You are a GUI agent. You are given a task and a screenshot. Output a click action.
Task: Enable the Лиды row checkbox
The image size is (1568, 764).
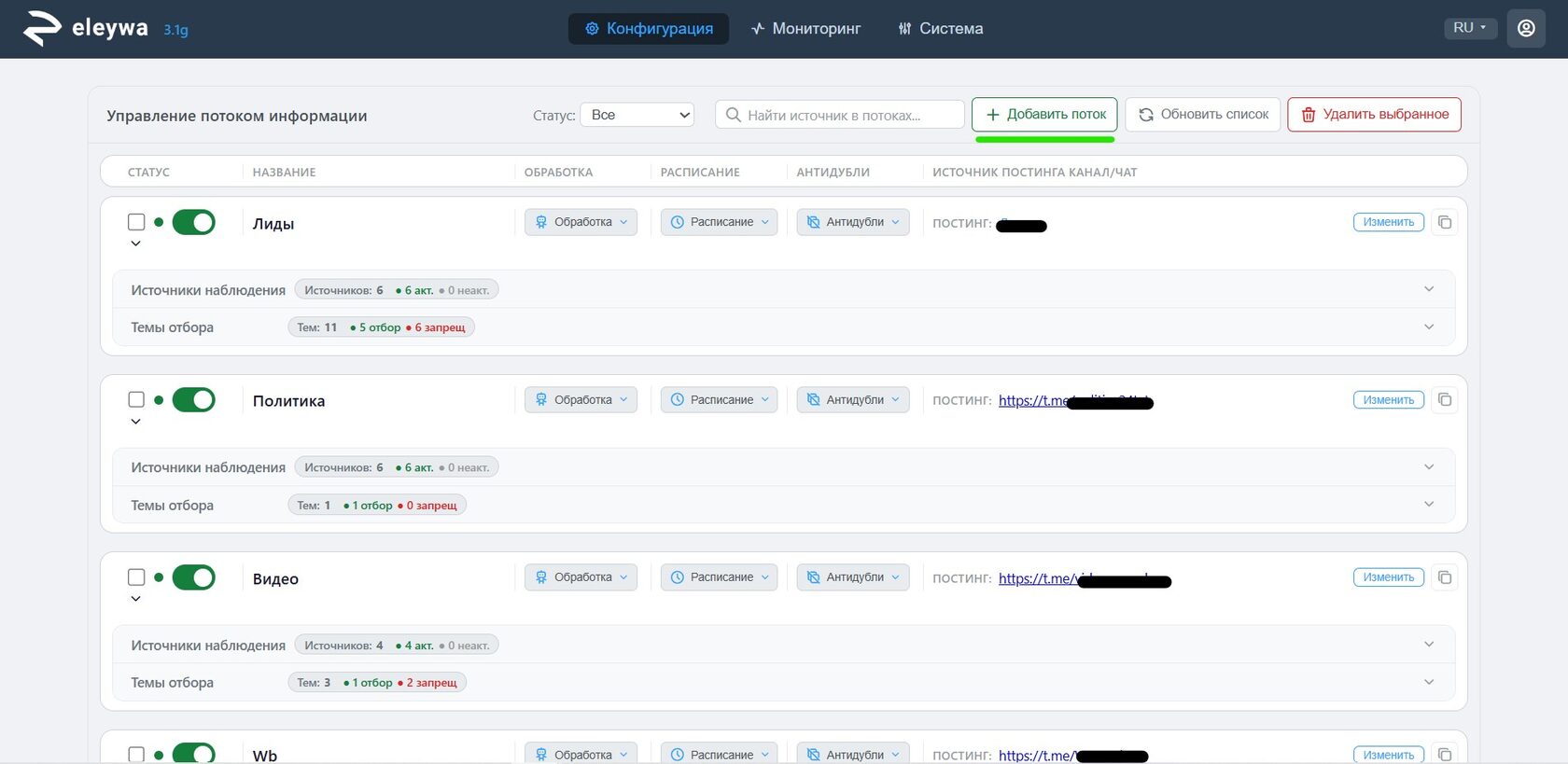(x=136, y=222)
